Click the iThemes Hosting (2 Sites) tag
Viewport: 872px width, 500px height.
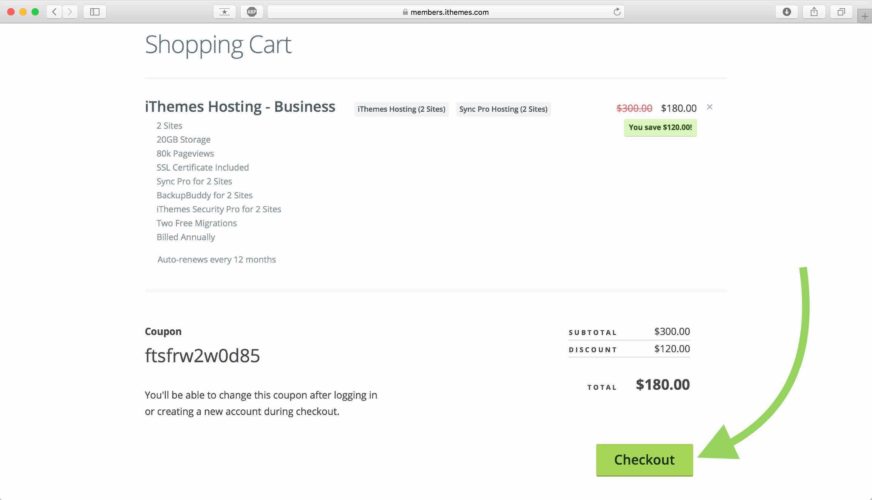pos(402,109)
